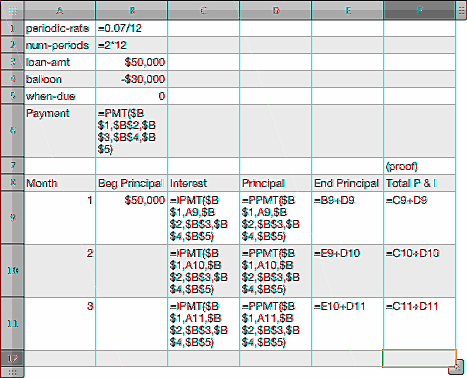
Task: Click the month 3 cell
Action: pyautogui.click(x=60, y=324)
